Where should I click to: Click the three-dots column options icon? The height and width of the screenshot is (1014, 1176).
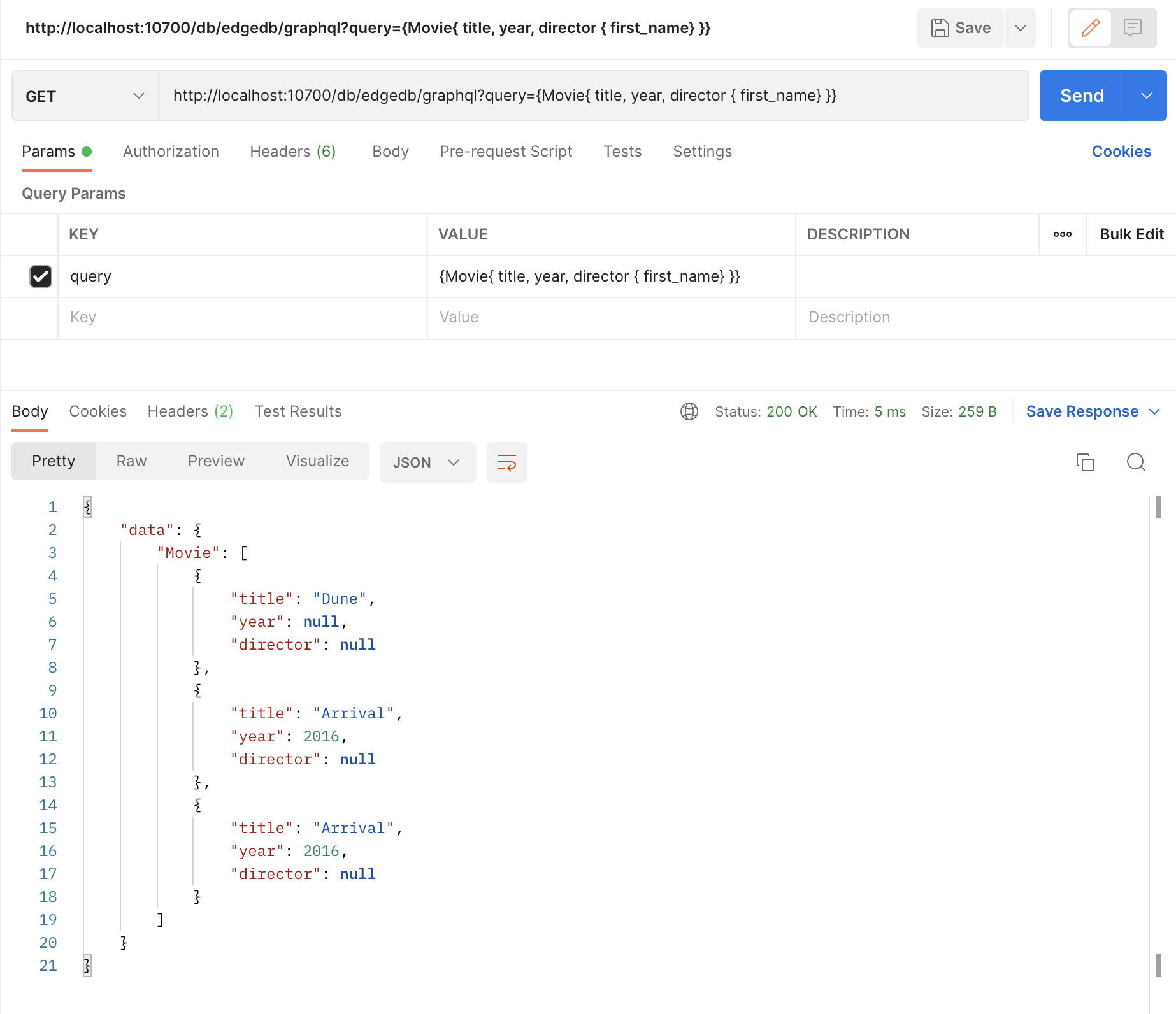pyautogui.click(x=1062, y=234)
